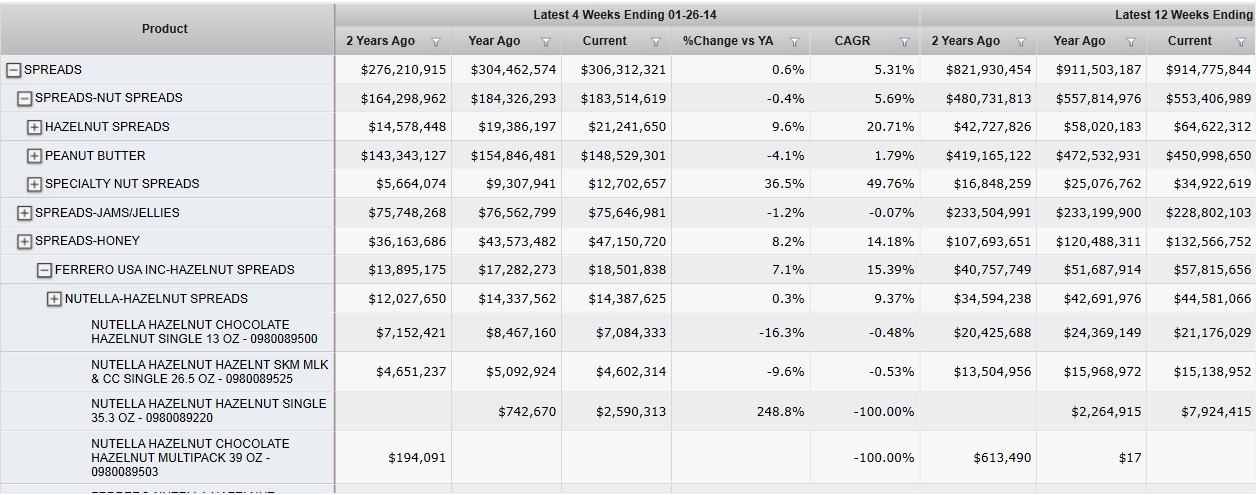Viewport: 1256px width, 495px height.
Task: Open filter for first Year Ago column
Action: [546, 42]
